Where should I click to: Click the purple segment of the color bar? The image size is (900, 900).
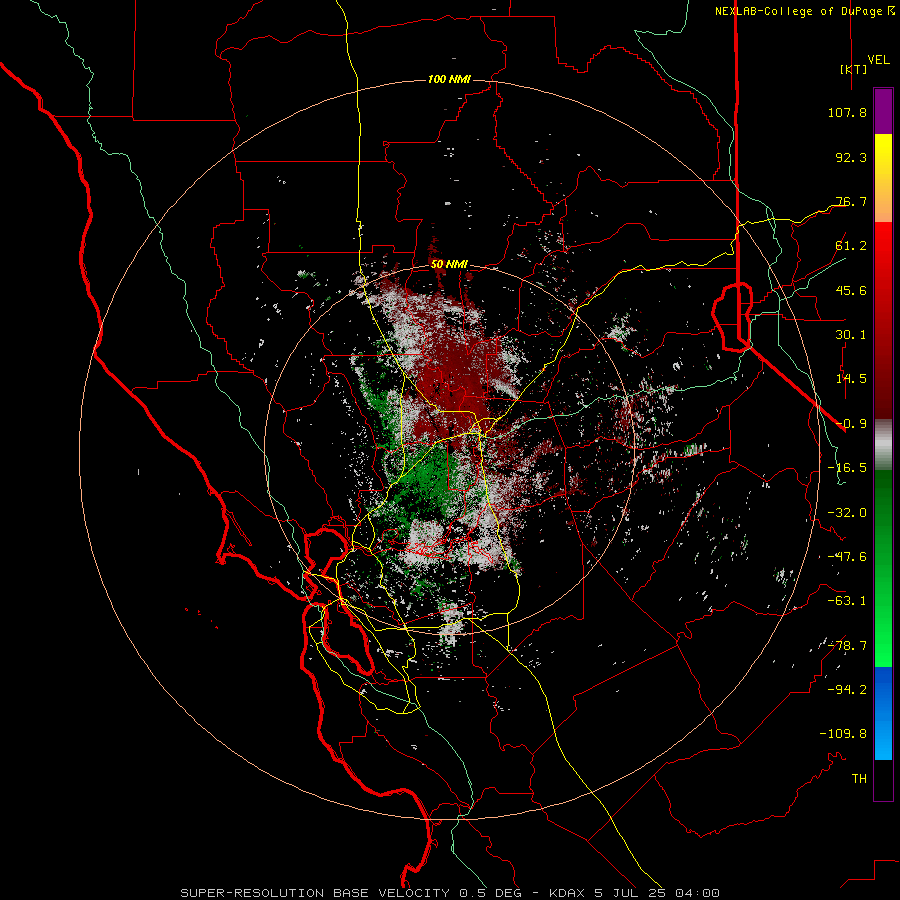pyautogui.click(x=883, y=112)
